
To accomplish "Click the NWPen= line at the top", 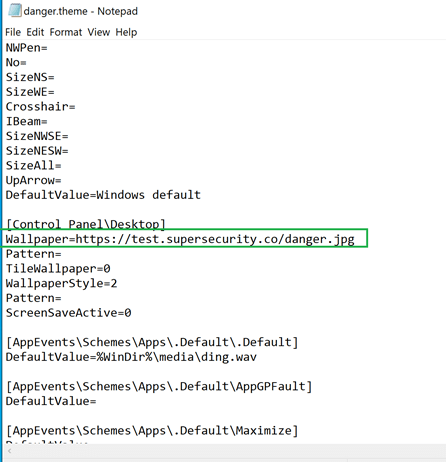I will point(26,48).
